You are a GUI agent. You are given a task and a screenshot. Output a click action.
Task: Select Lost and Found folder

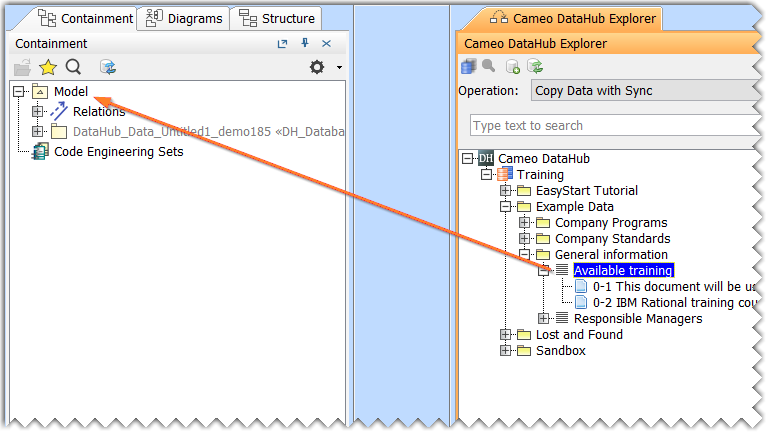[579, 335]
